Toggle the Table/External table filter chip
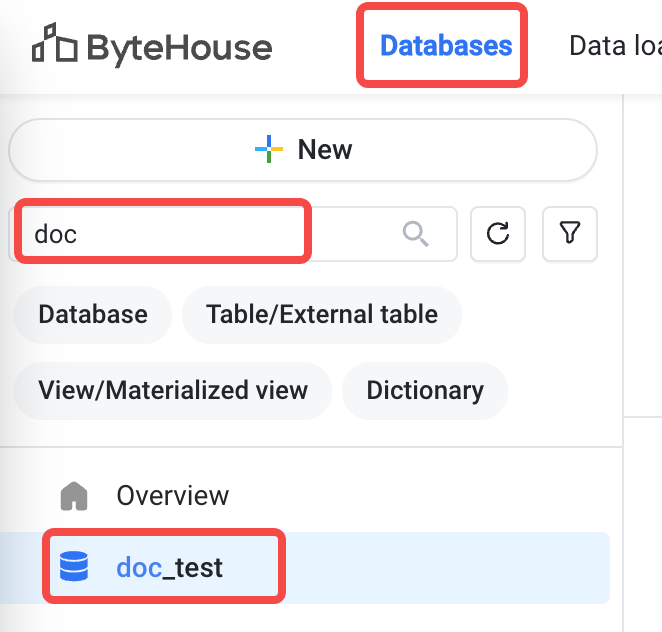 (322, 315)
